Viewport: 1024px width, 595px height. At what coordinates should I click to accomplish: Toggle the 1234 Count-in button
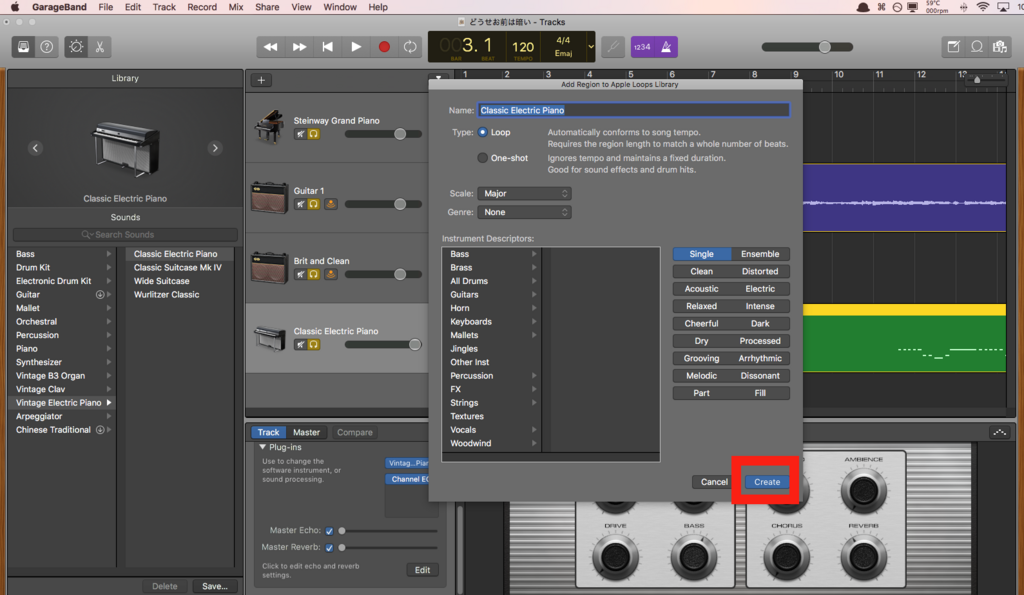pyautogui.click(x=642, y=47)
